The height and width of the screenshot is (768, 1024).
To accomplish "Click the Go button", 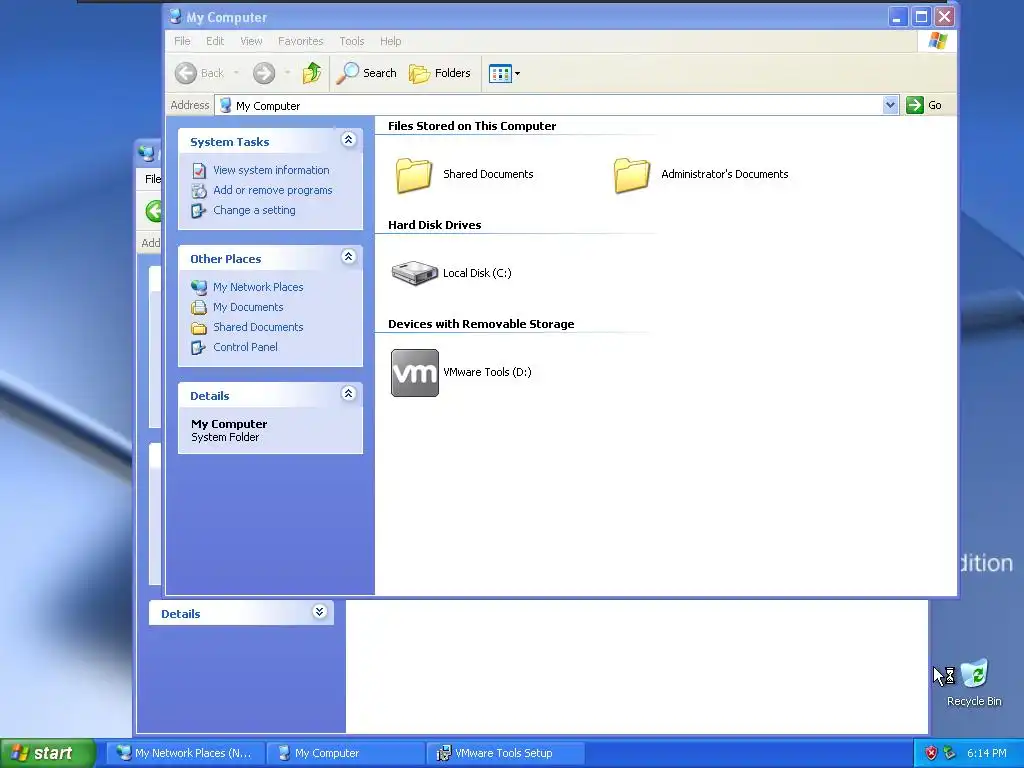I will pos(924,105).
